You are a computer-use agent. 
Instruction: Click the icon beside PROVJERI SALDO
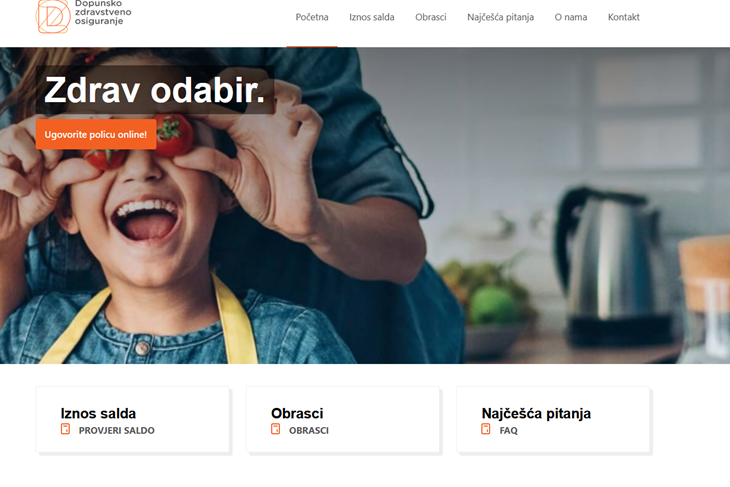[65, 429]
